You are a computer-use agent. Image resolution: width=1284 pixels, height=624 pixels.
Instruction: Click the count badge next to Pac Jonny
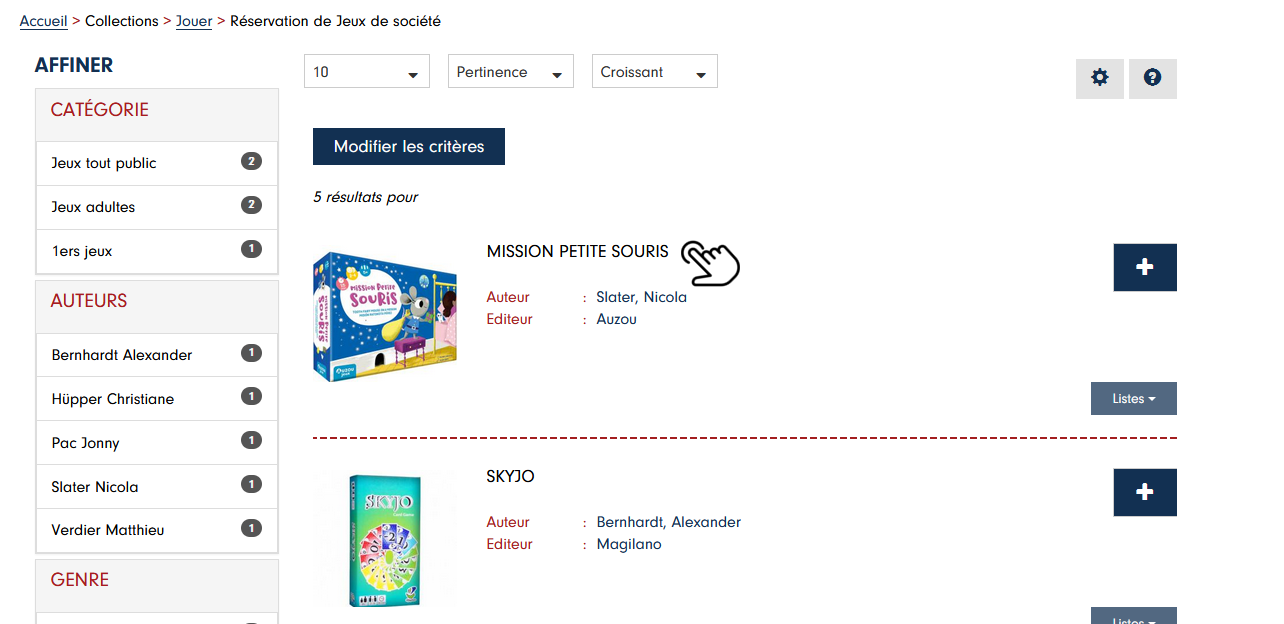[x=251, y=441]
